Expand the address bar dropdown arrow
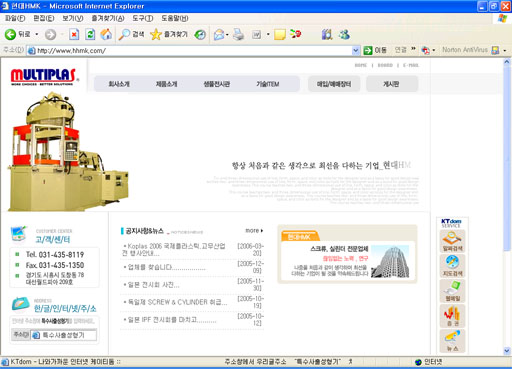The width and height of the screenshot is (512, 369). (x=356, y=50)
